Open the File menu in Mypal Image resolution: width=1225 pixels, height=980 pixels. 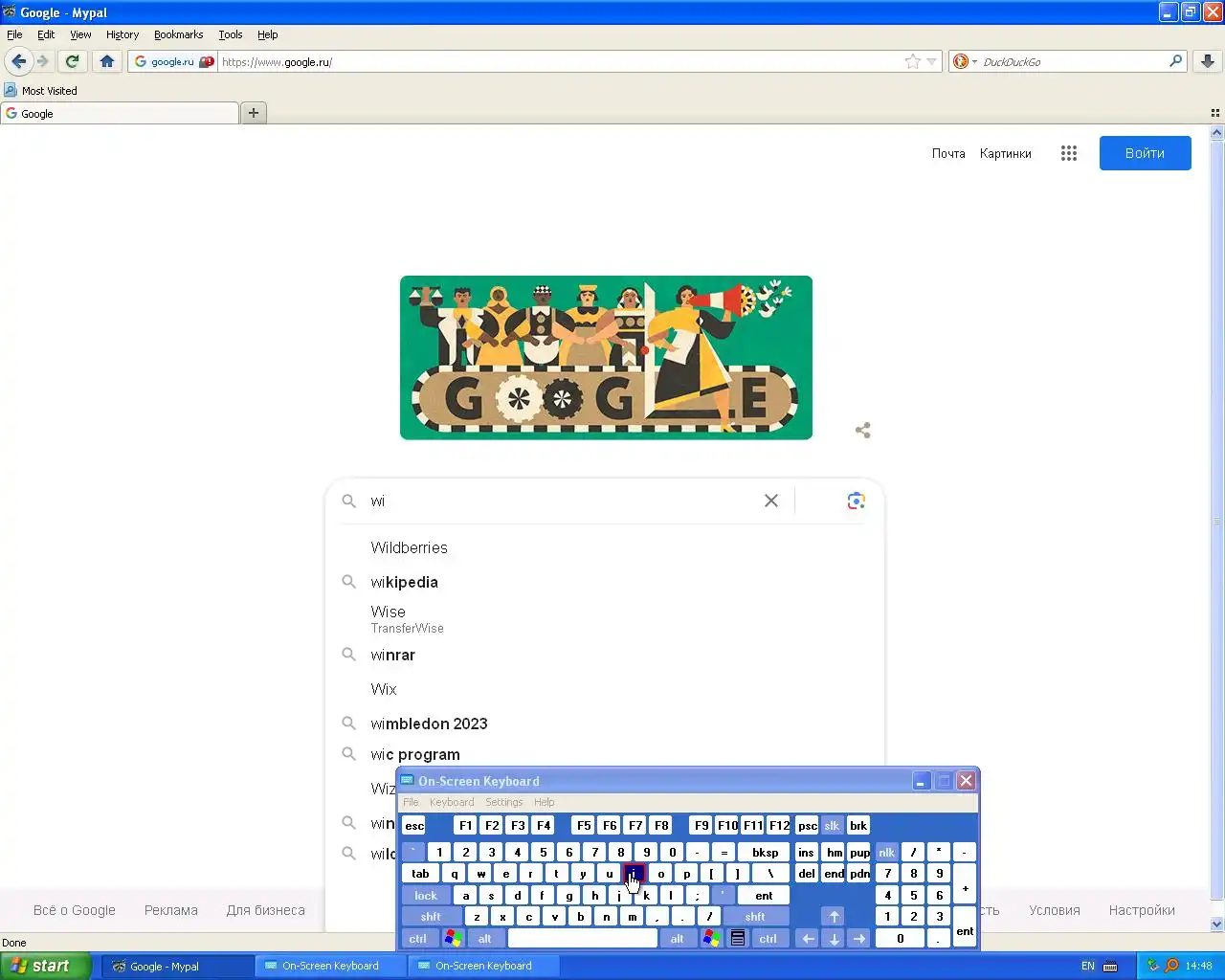(x=14, y=34)
